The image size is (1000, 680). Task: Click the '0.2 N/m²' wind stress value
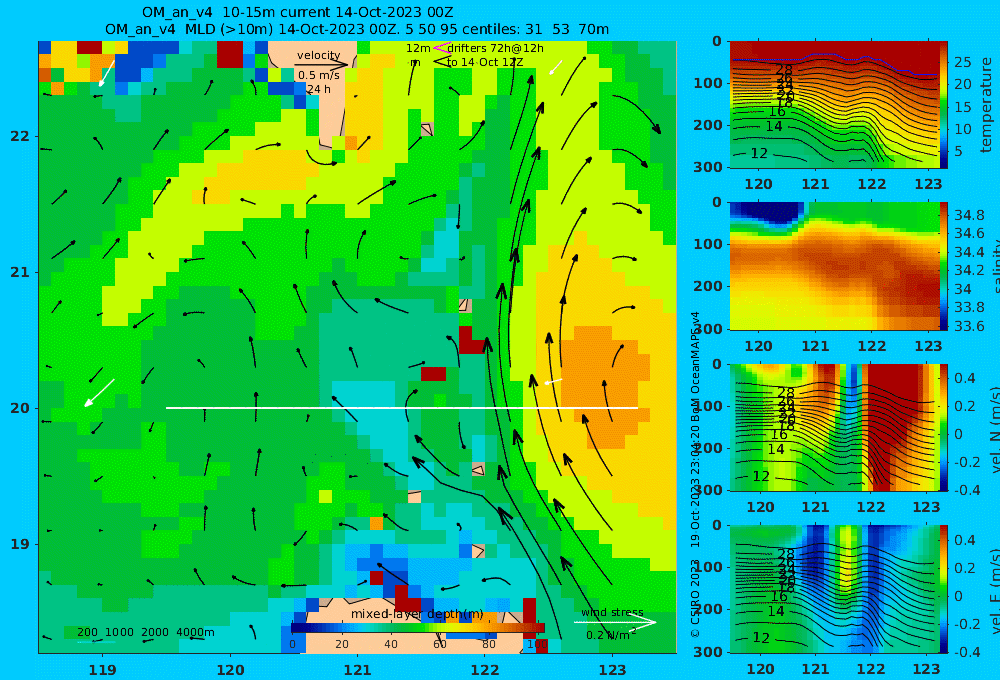coord(611,635)
